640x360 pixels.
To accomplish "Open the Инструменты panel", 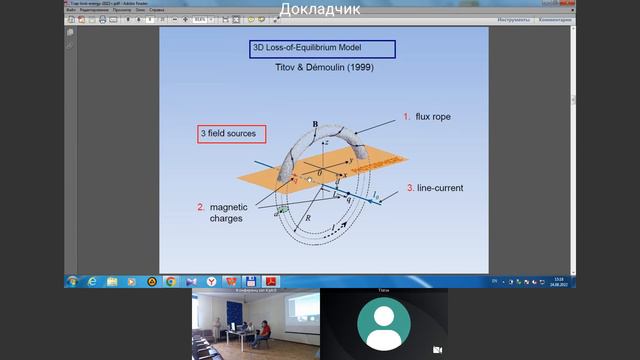I will click(x=513, y=20).
